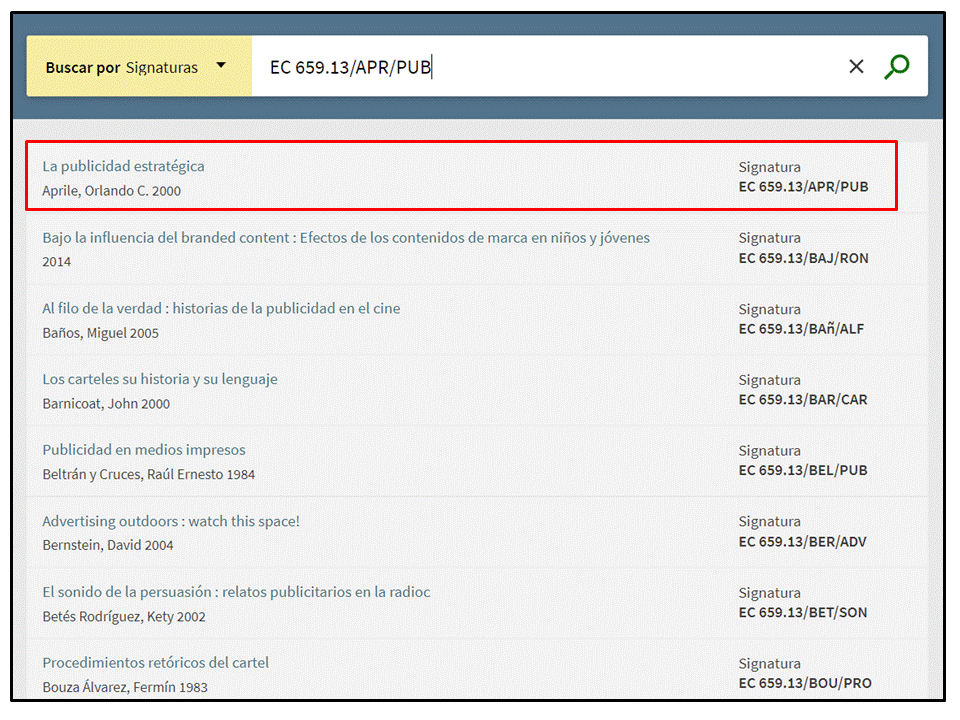This screenshot has width=960, height=720.
Task: Click author line Betés Rodríguez, Kety 2002
Action: (124, 617)
